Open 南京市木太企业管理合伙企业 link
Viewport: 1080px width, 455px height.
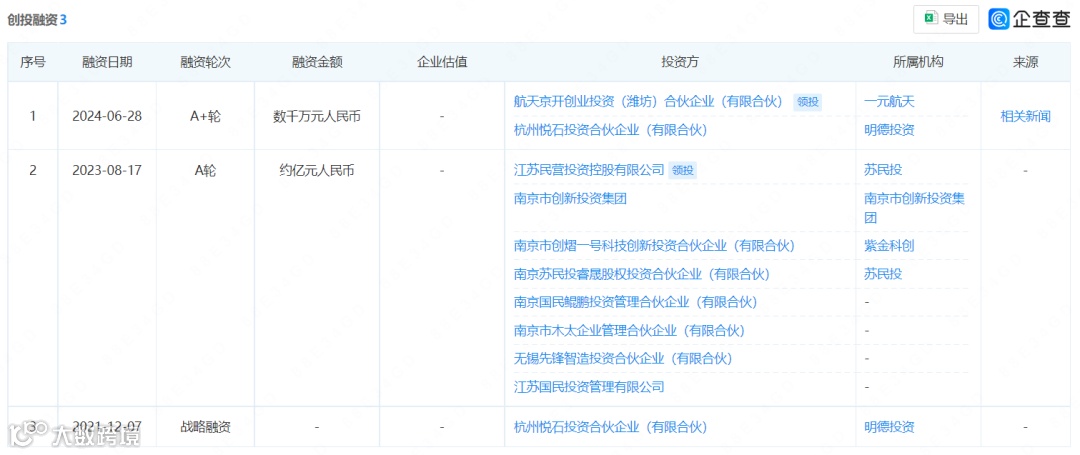pyautogui.click(x=630, y=330)
